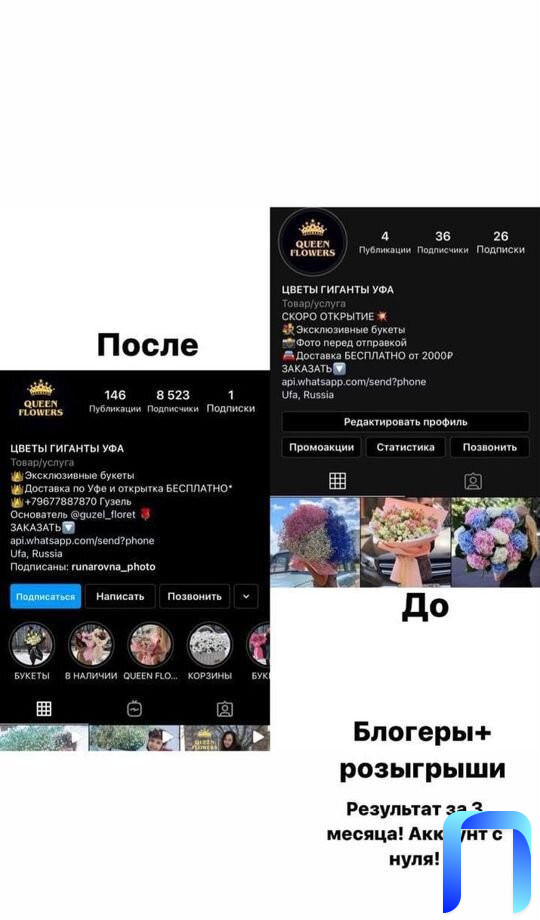Tap the Queen Flowers avatar in right profile

coord(313,242)
